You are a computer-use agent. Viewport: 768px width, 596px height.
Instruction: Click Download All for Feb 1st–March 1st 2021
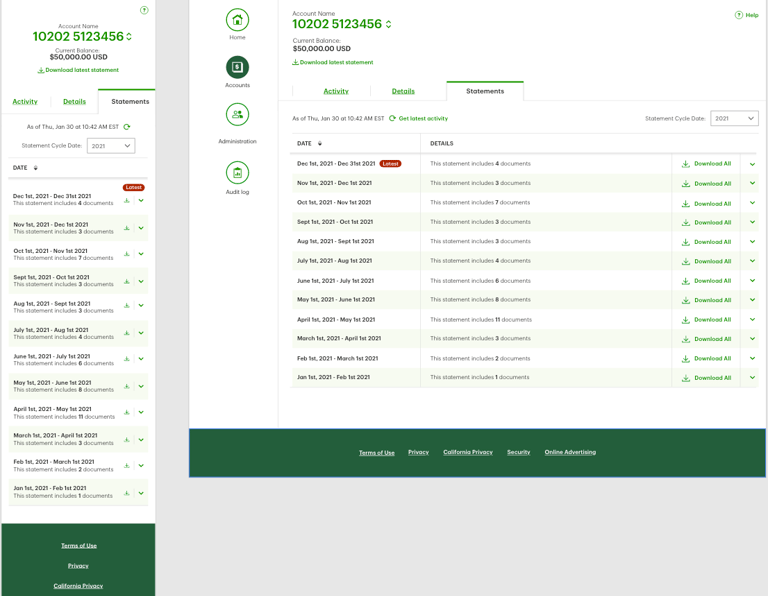pos(706,358)
